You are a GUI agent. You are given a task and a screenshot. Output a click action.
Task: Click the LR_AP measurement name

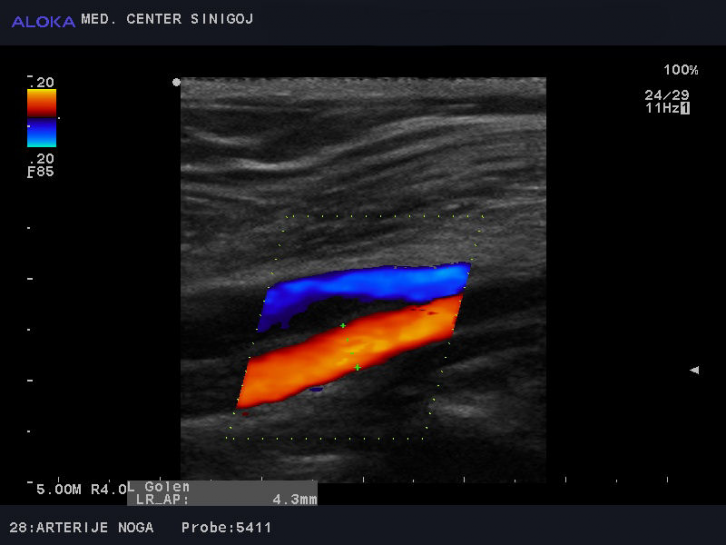[163, 500]
